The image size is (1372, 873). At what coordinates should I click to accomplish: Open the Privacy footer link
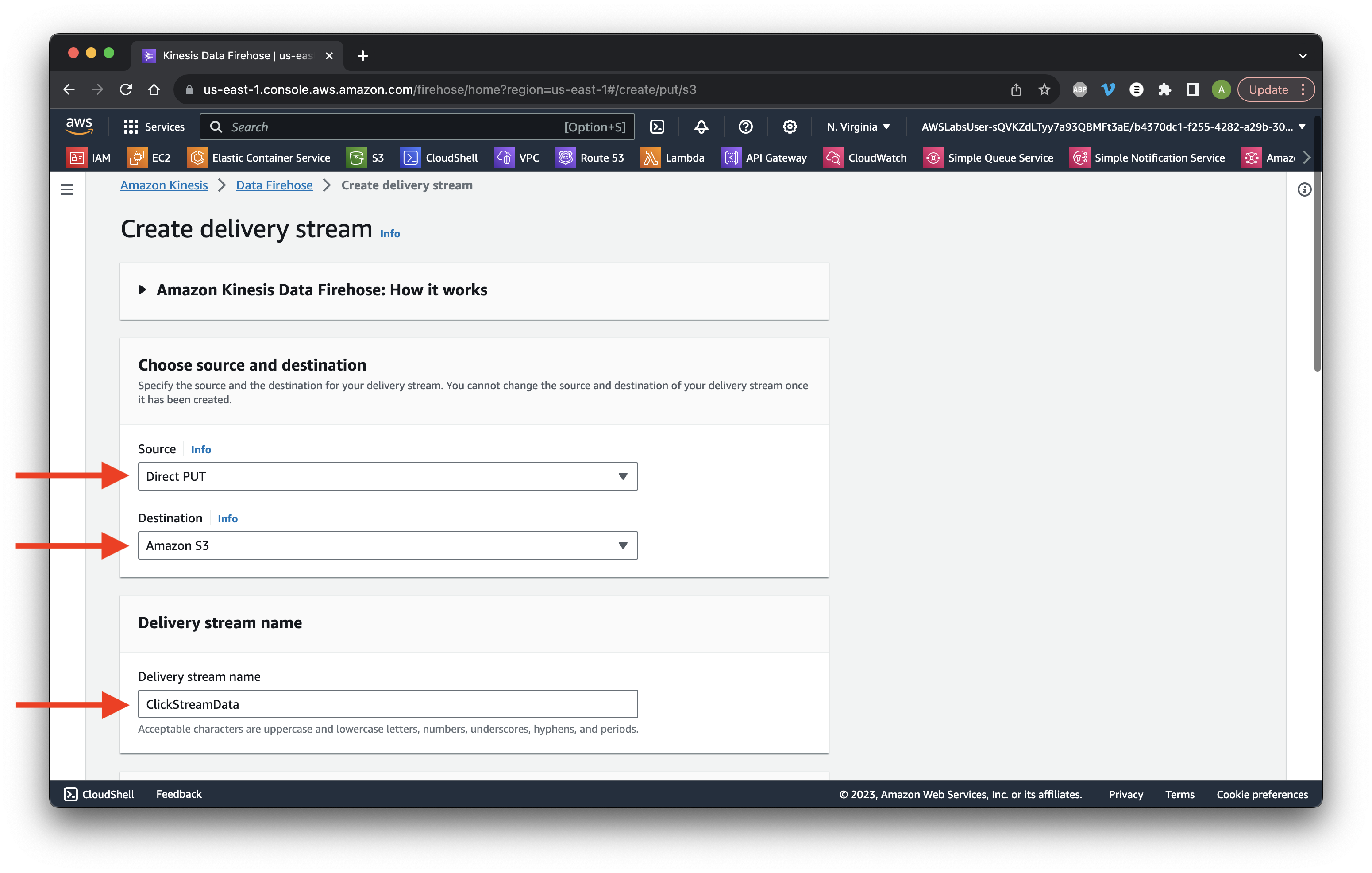[x=1125, y=794]
